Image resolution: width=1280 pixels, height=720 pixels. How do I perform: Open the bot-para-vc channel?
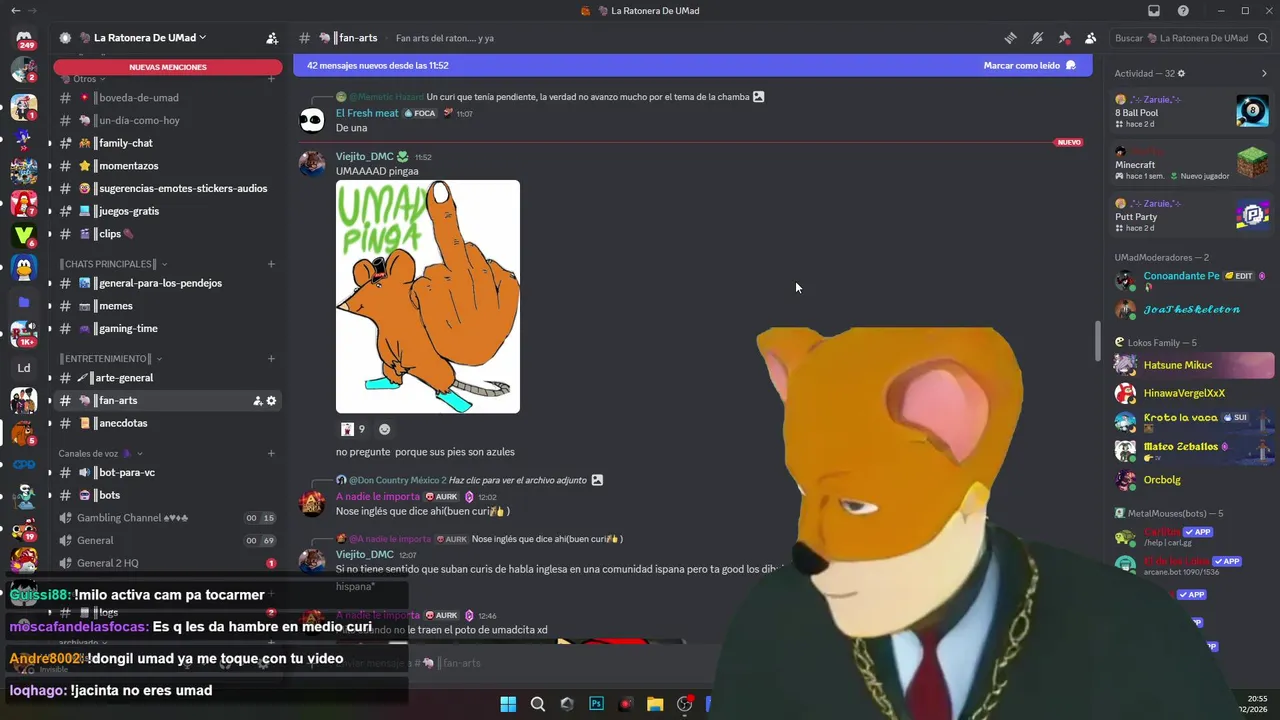[168, 472]
